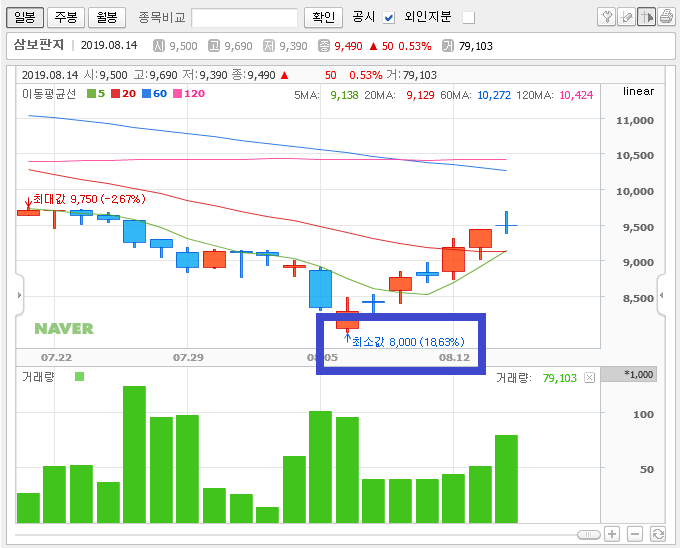Screen dimensions: 680x548
Task: Click the 8,500 price axis label
Action: point(638,298)
